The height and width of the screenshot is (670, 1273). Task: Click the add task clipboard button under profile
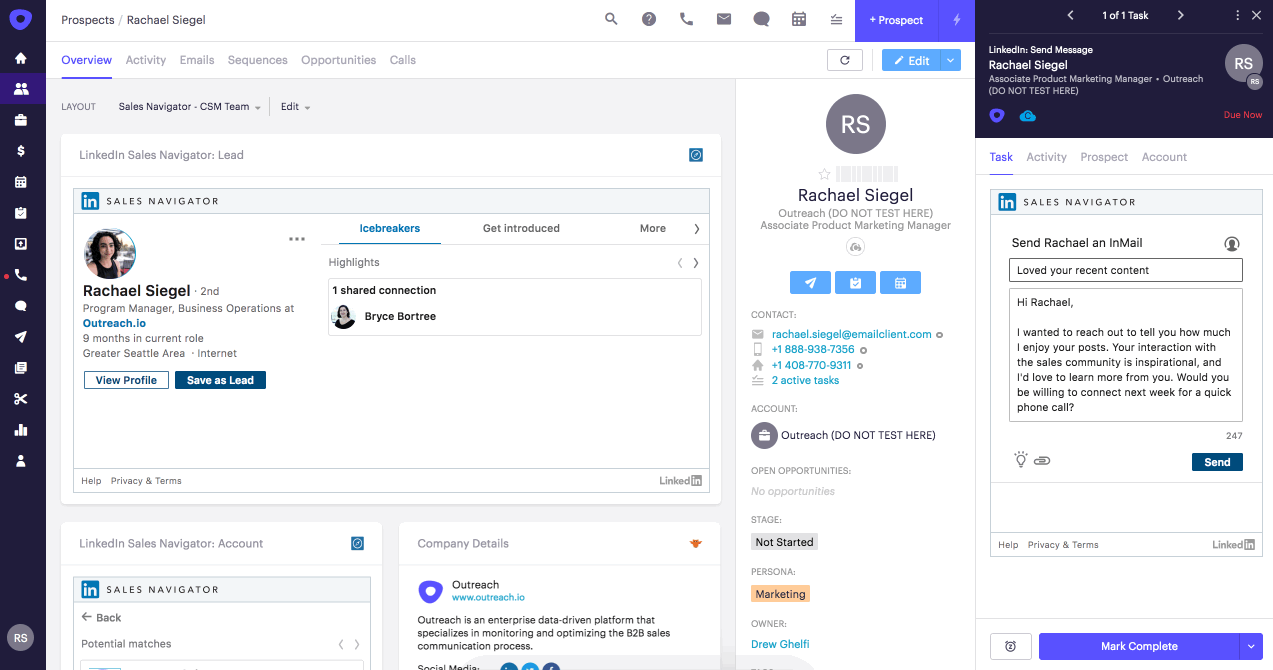[x=855, y=283]
